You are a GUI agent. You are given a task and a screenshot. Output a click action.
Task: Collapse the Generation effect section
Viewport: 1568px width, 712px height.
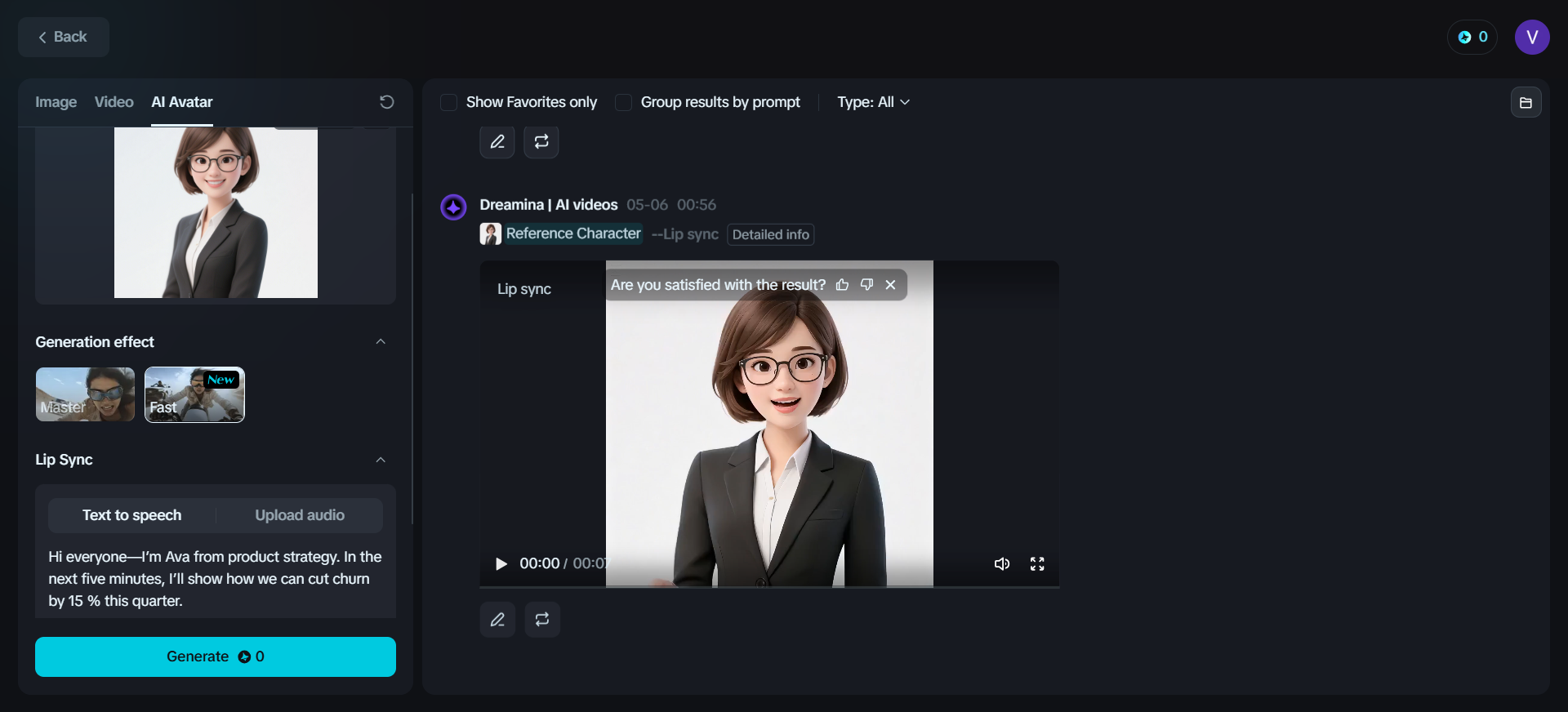(x=381, y=341)
